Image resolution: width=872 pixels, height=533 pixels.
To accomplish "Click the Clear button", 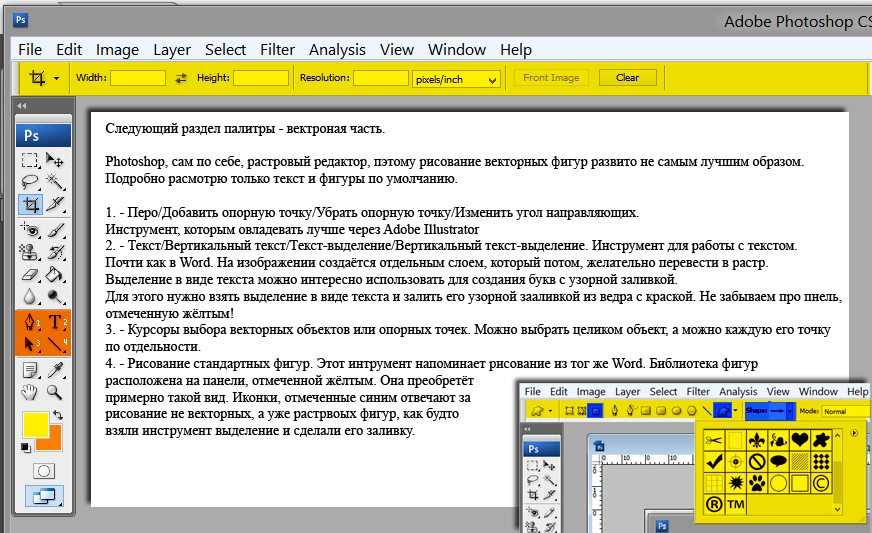I will tap(627, 78).
